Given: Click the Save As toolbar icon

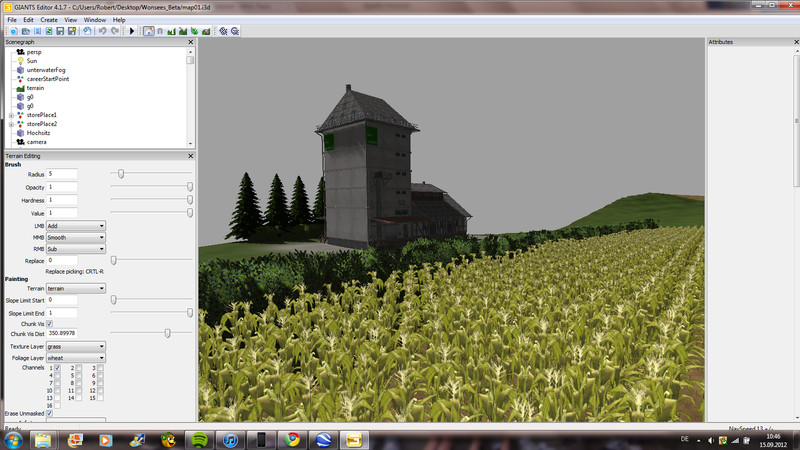Looking at the screenshot, I should click(x=72, y=31).
